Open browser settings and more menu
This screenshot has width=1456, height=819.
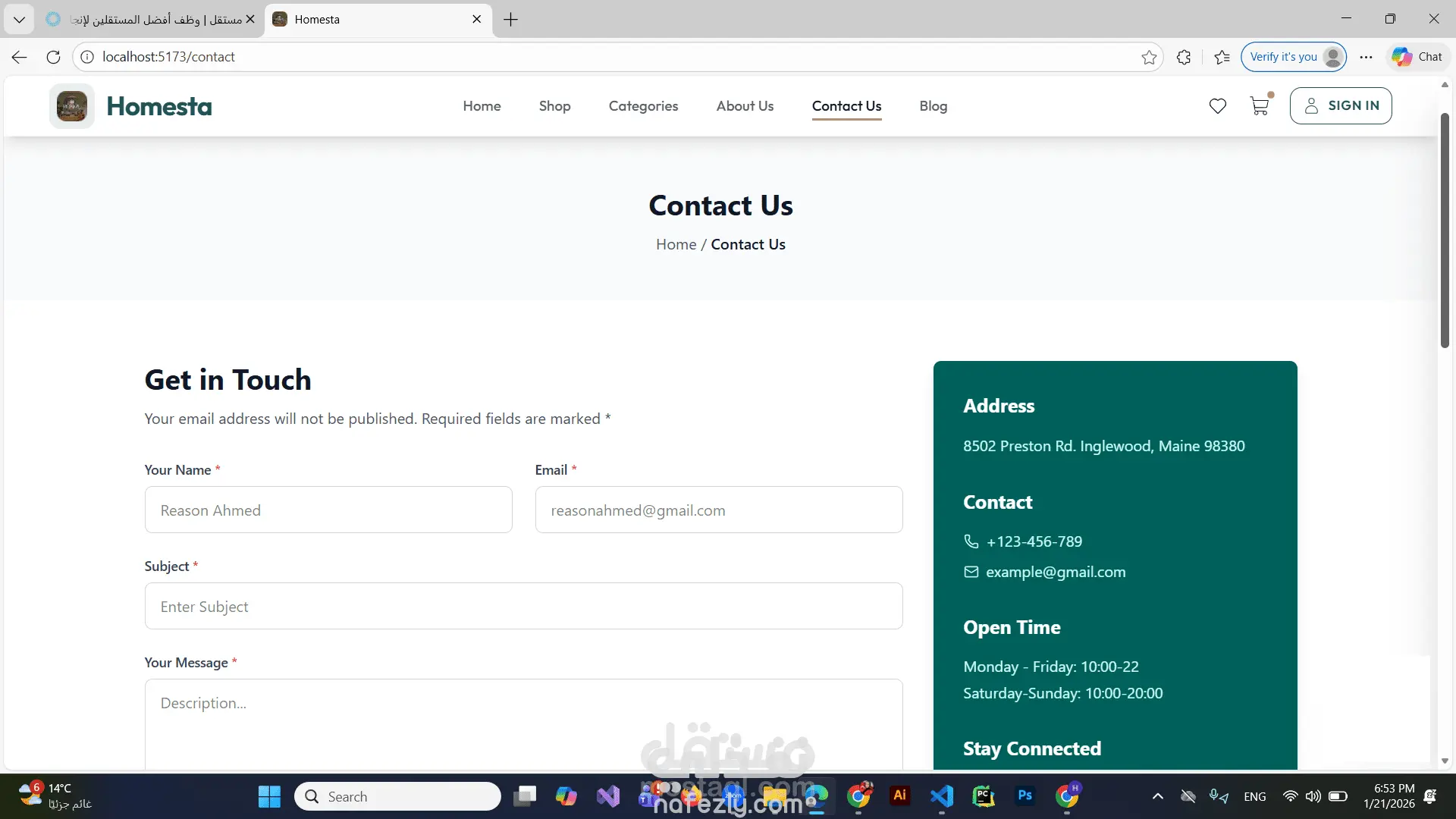1366,57
